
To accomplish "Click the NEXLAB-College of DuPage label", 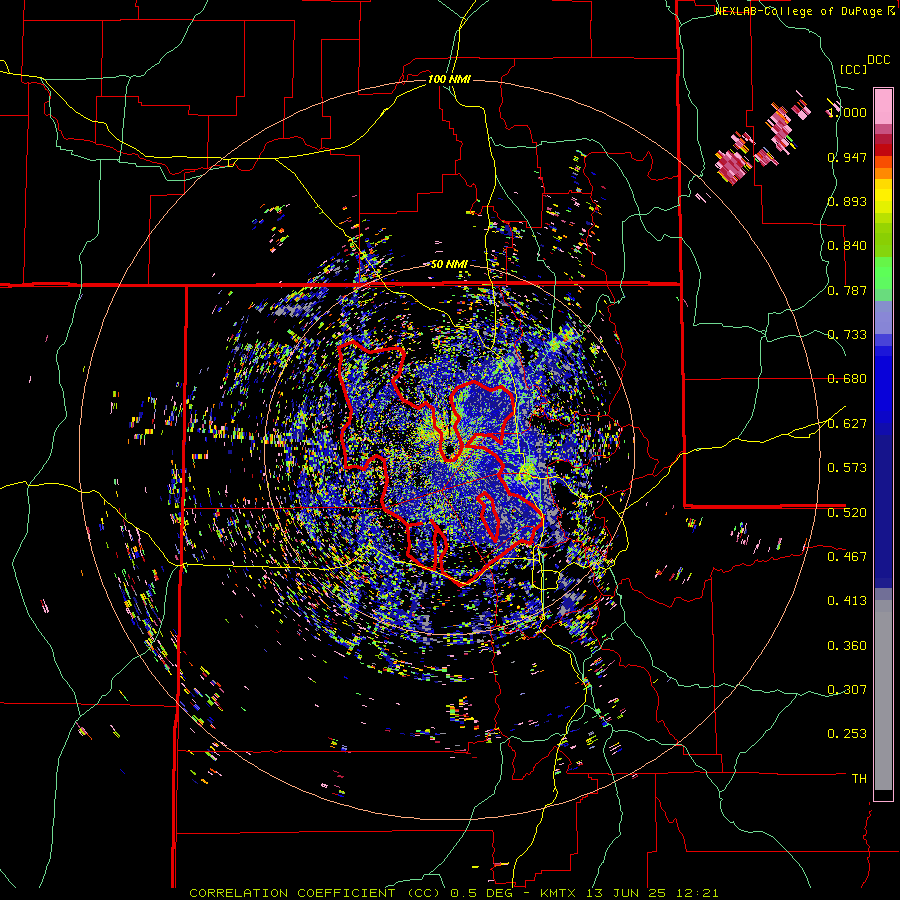I will [798, 11].
